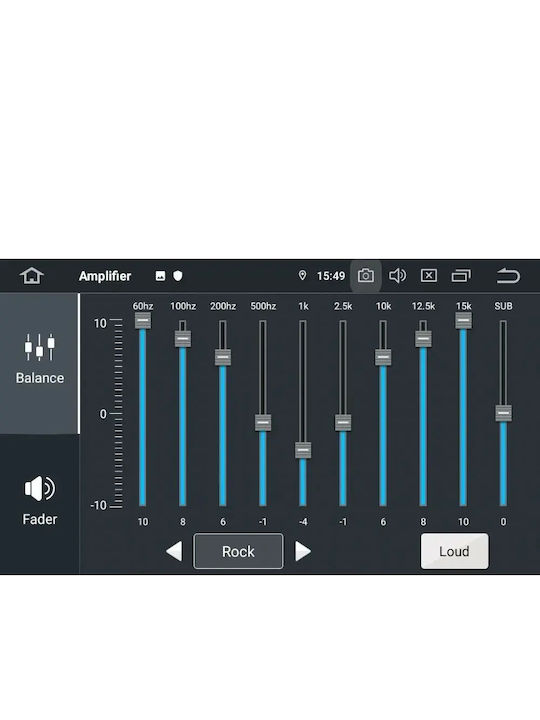Click the 15:49 clock display
This screenshot has height=720, width=540.
point(331,276)
